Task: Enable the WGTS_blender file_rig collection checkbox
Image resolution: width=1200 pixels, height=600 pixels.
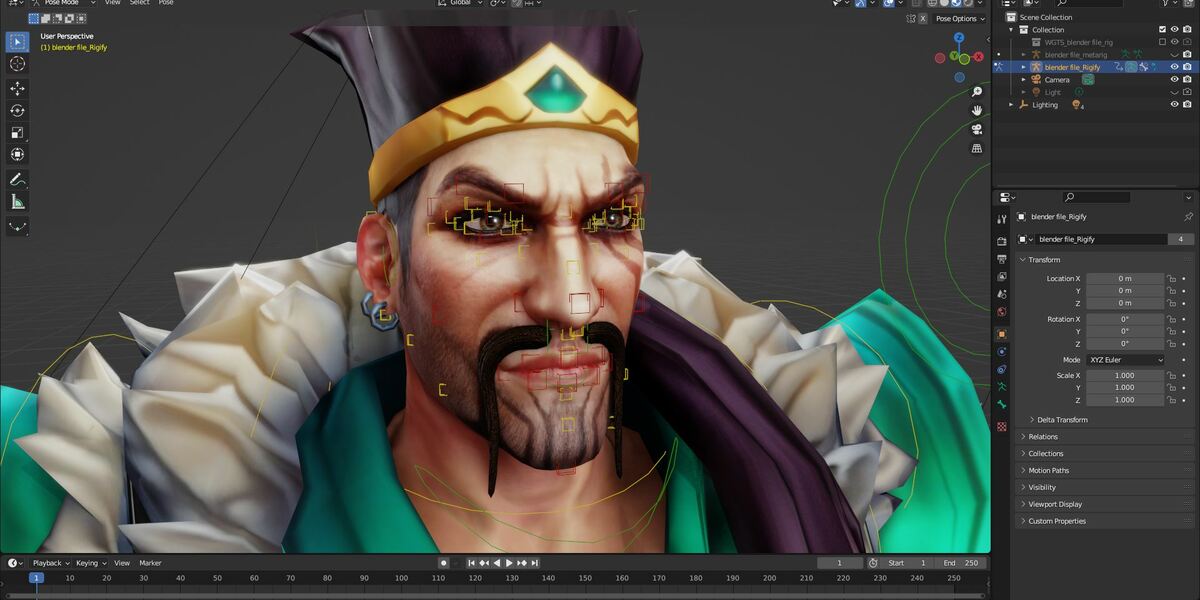Action: 1162,42
